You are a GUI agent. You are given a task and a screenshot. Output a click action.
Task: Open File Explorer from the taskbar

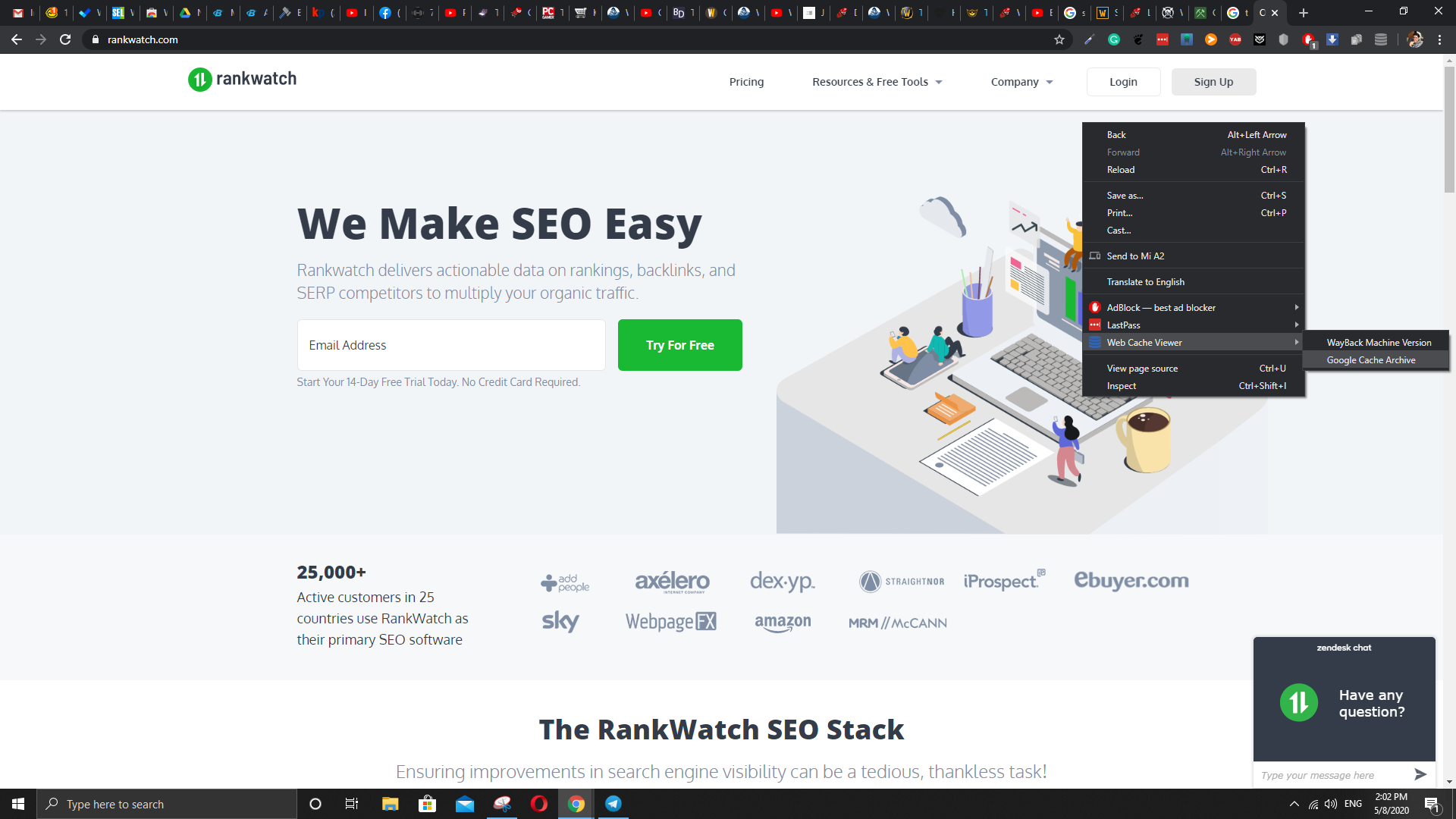(390, 804)
